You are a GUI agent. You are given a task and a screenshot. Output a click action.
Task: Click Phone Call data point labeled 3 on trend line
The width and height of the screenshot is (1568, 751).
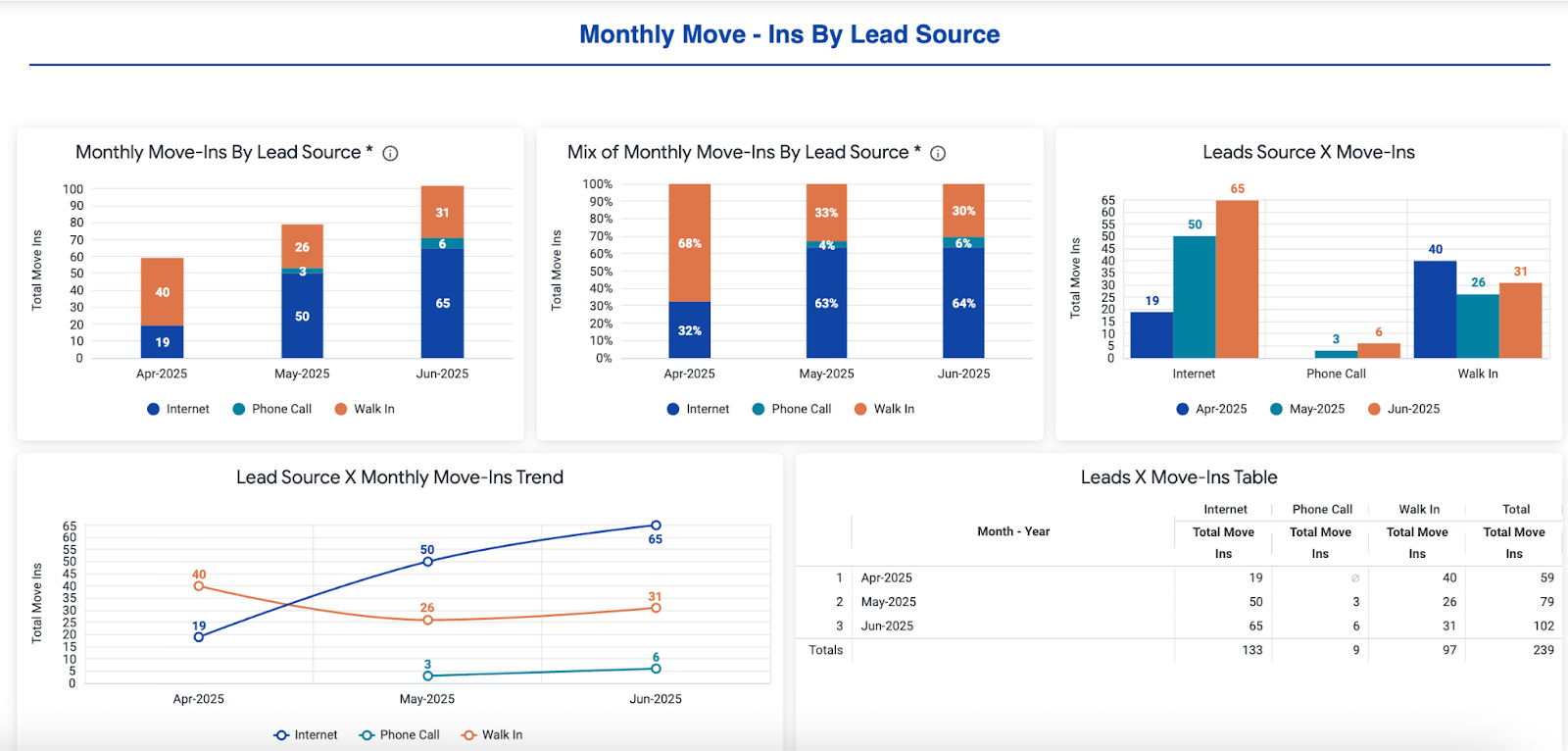427,676
